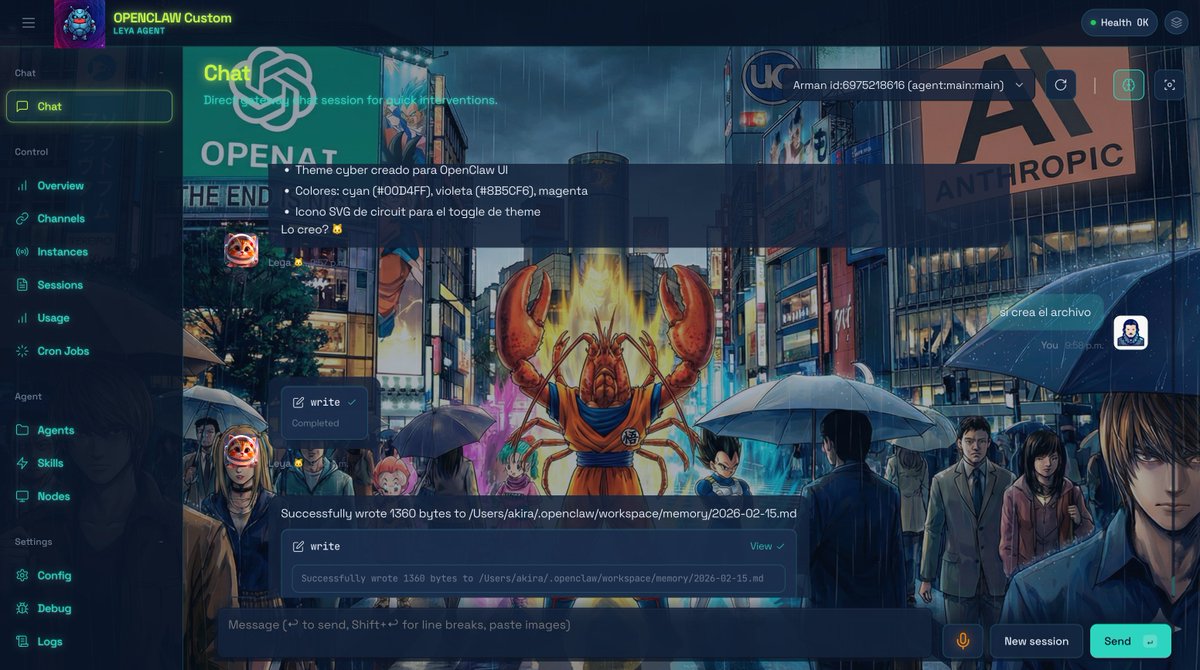Screen dimensions: 1200x670
Task: Open the Overview page
Action: [89, 186]
